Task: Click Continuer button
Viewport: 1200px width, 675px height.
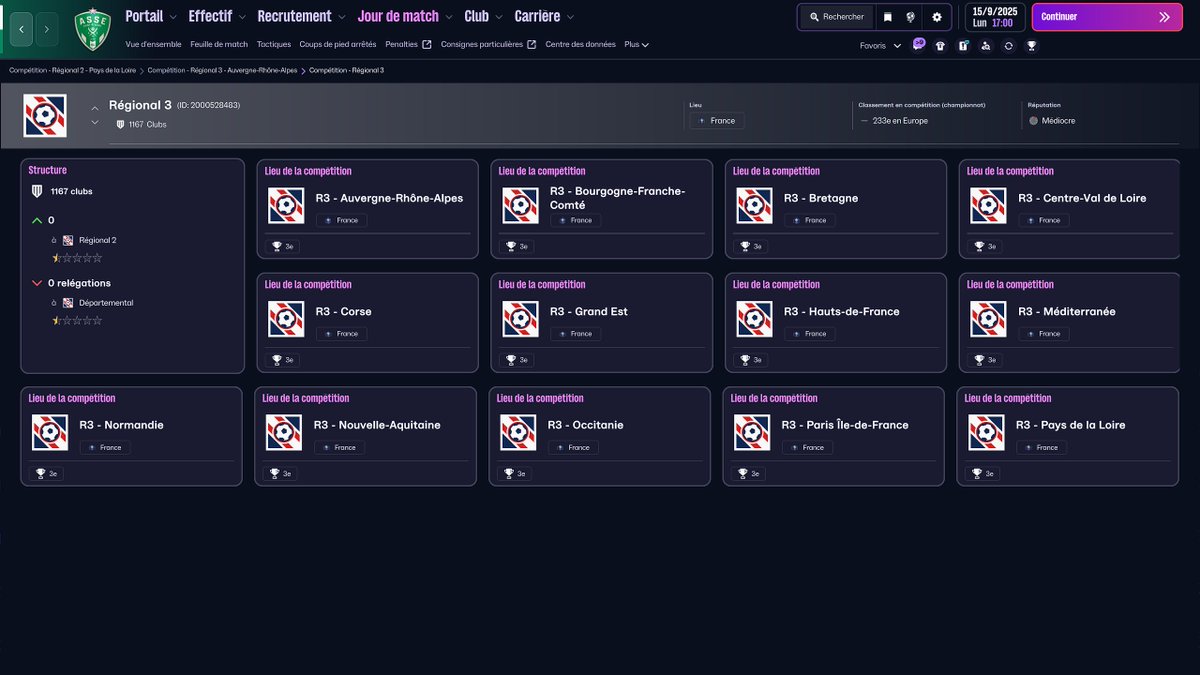Action: coord(1106,17)
